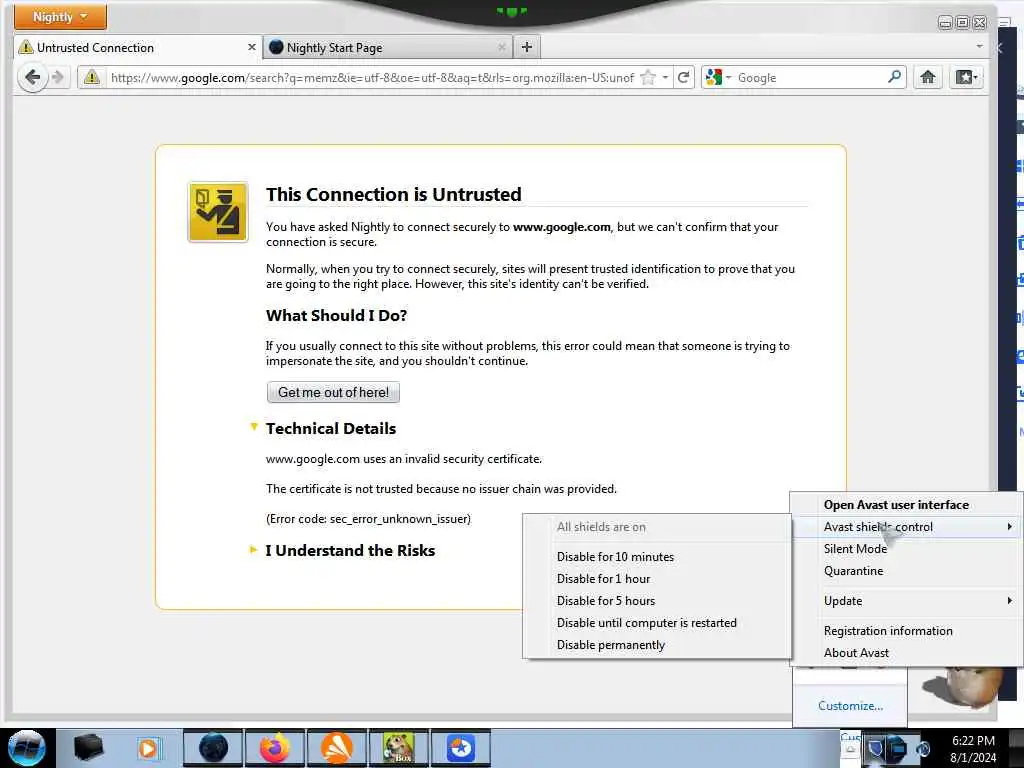The width and height of the screenshot is (1024, 768).
Task: Close the Untrusted Connection tab
Action: click(251, 47)
